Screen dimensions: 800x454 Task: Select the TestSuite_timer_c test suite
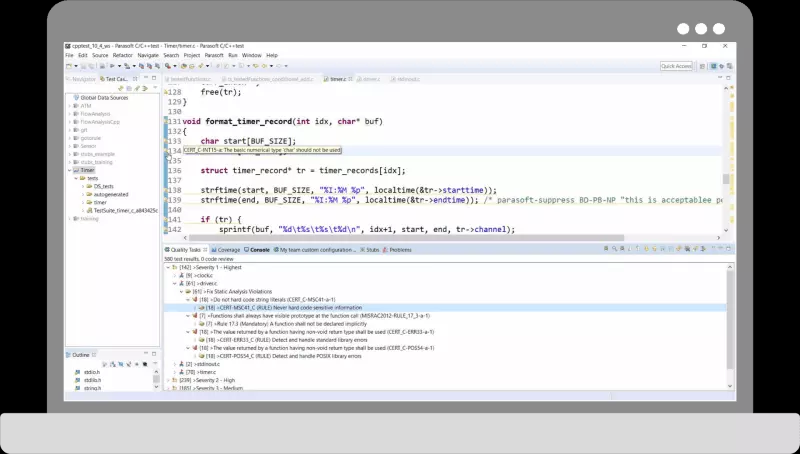click(126, 210)
